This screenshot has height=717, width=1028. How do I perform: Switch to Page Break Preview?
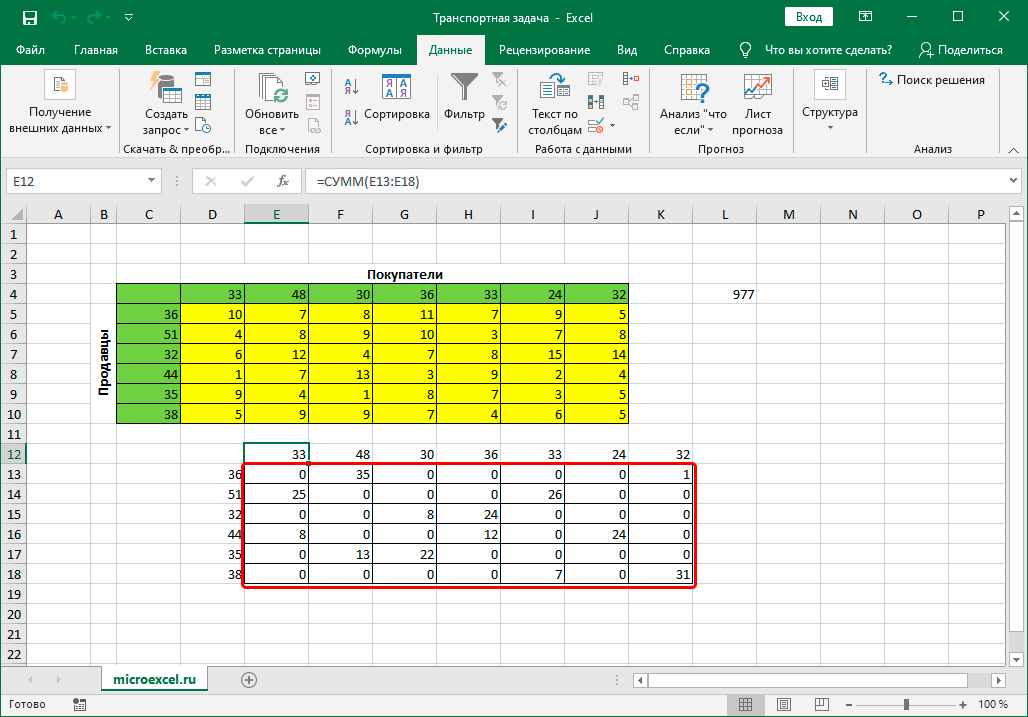pyautogui.click(x=821, y=705)
